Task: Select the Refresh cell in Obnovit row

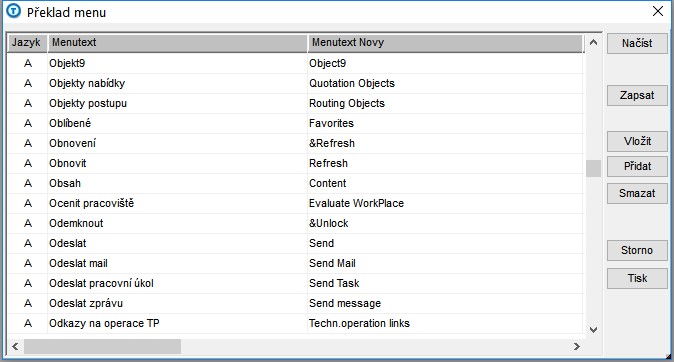Action: coord(445,163)
